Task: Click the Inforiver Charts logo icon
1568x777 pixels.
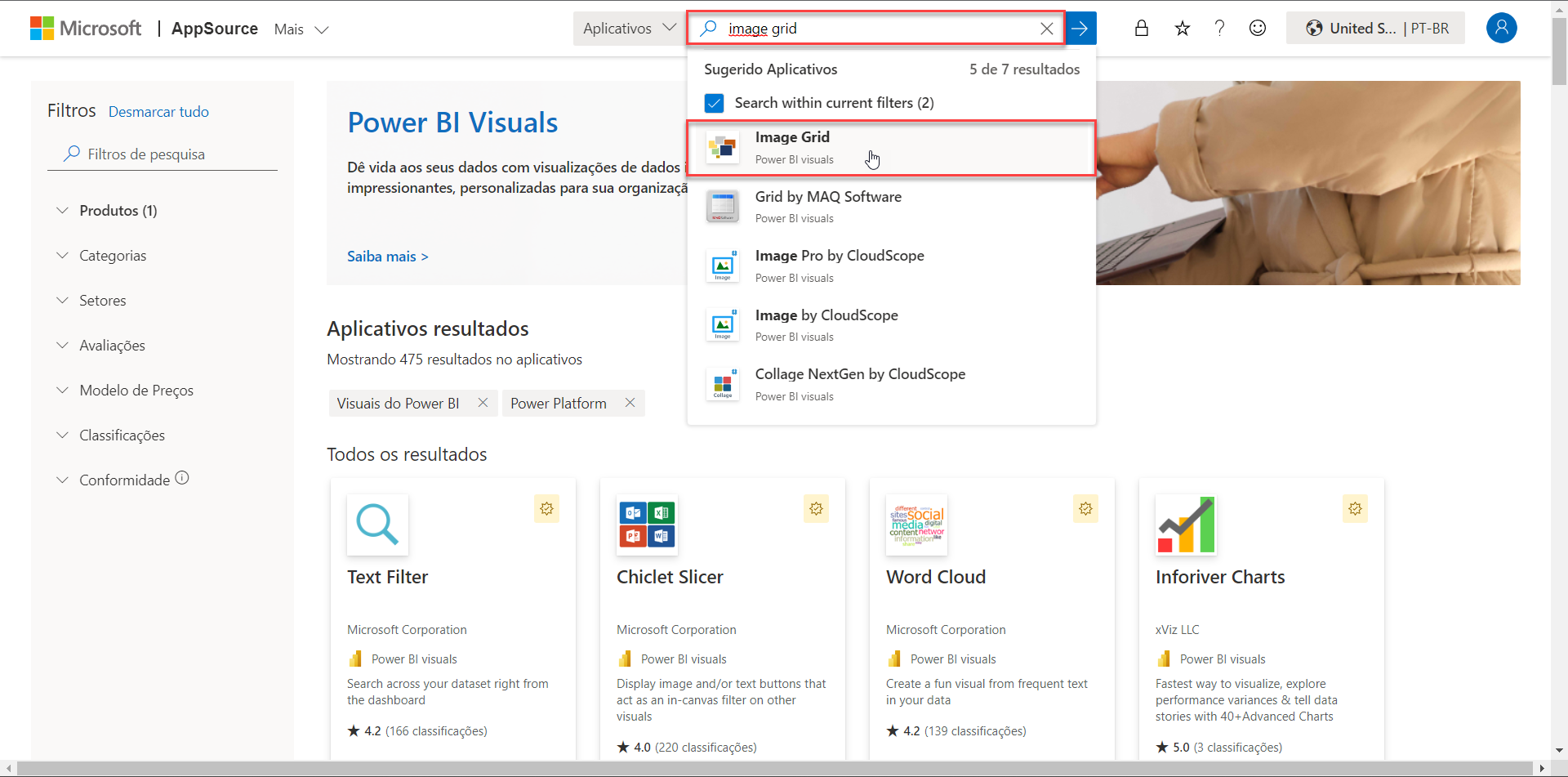Action: click(1186, 525)
